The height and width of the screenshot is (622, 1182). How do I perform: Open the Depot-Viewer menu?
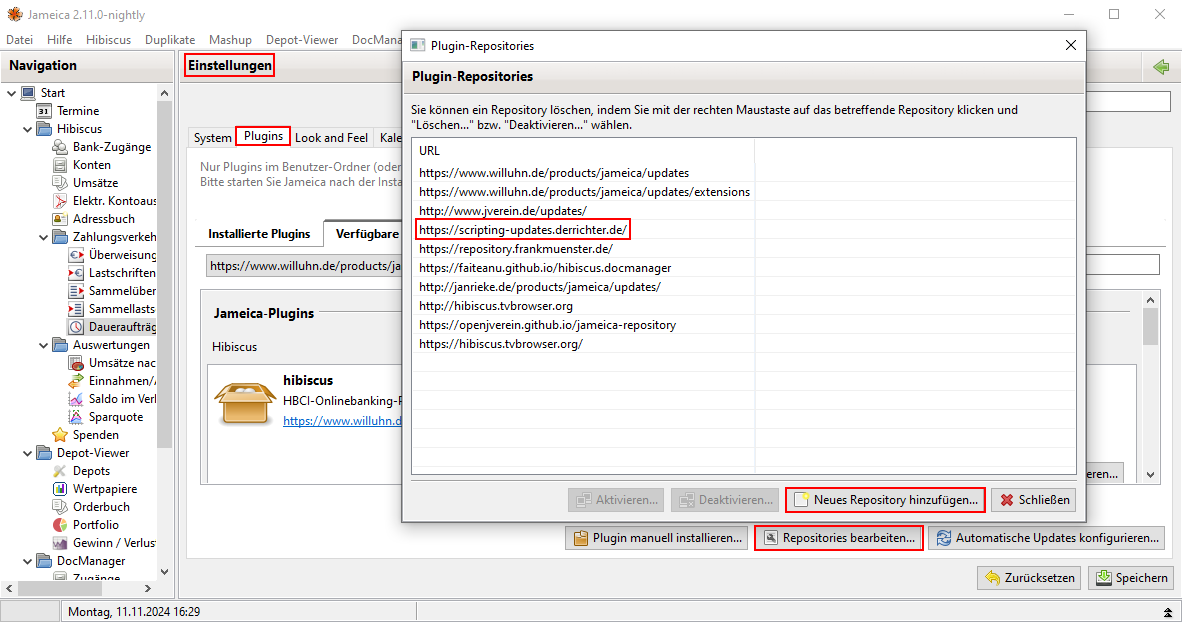(x=302, y=40)
